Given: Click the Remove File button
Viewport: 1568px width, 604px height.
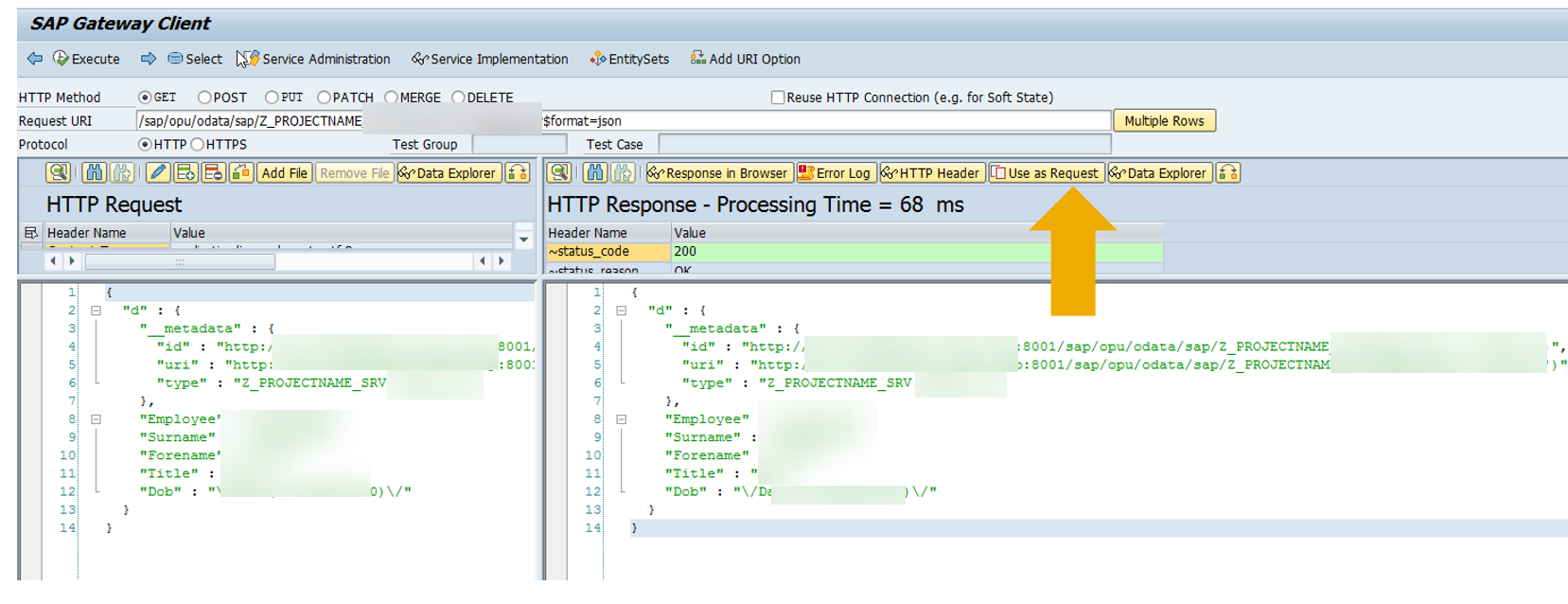Looking at the screenshot, I should (x=355, y=173).
